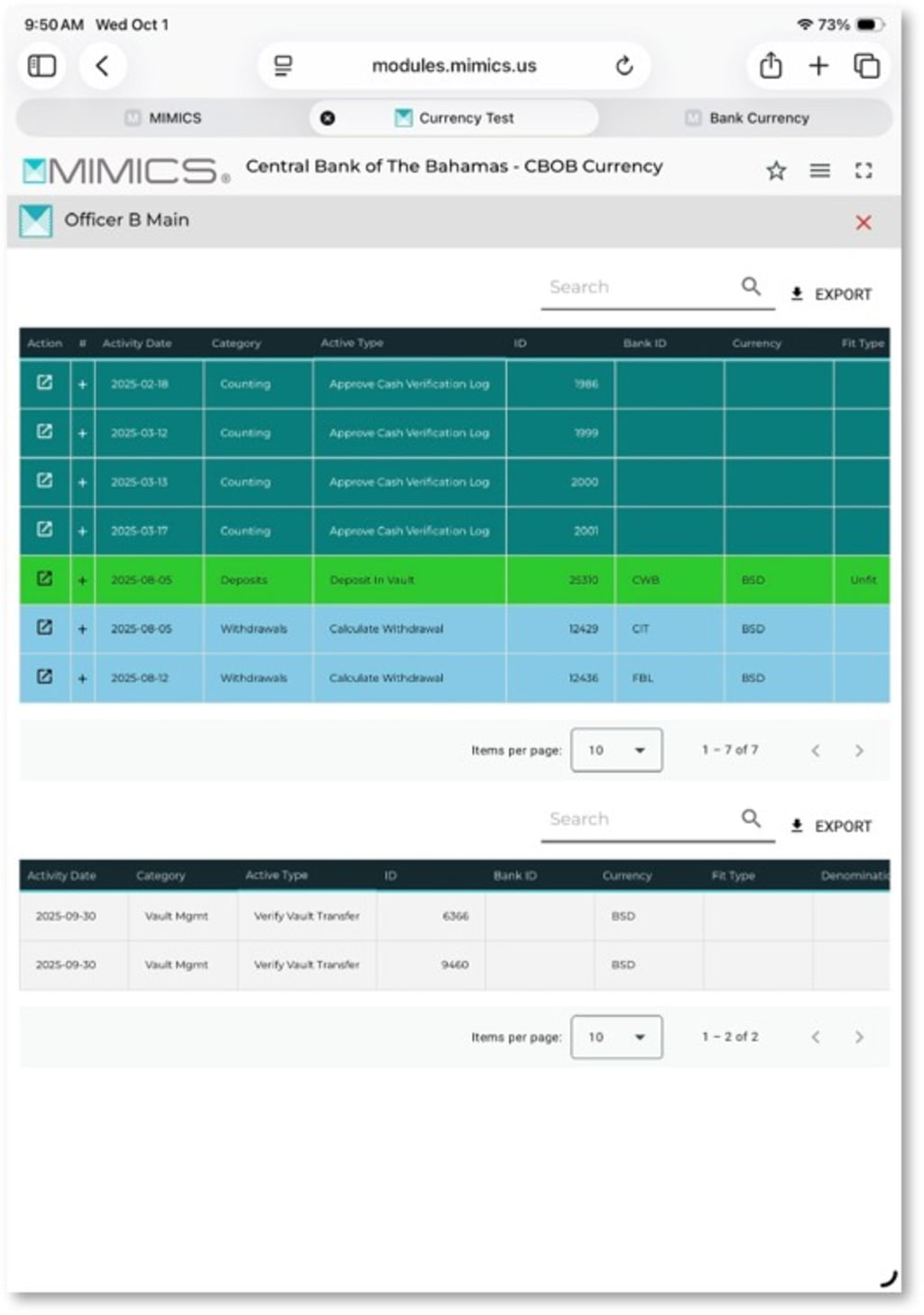The height and width of the screenshot is (1315, 924).
Task: Switch to the MIMICS tab
Action: [163, 118]
